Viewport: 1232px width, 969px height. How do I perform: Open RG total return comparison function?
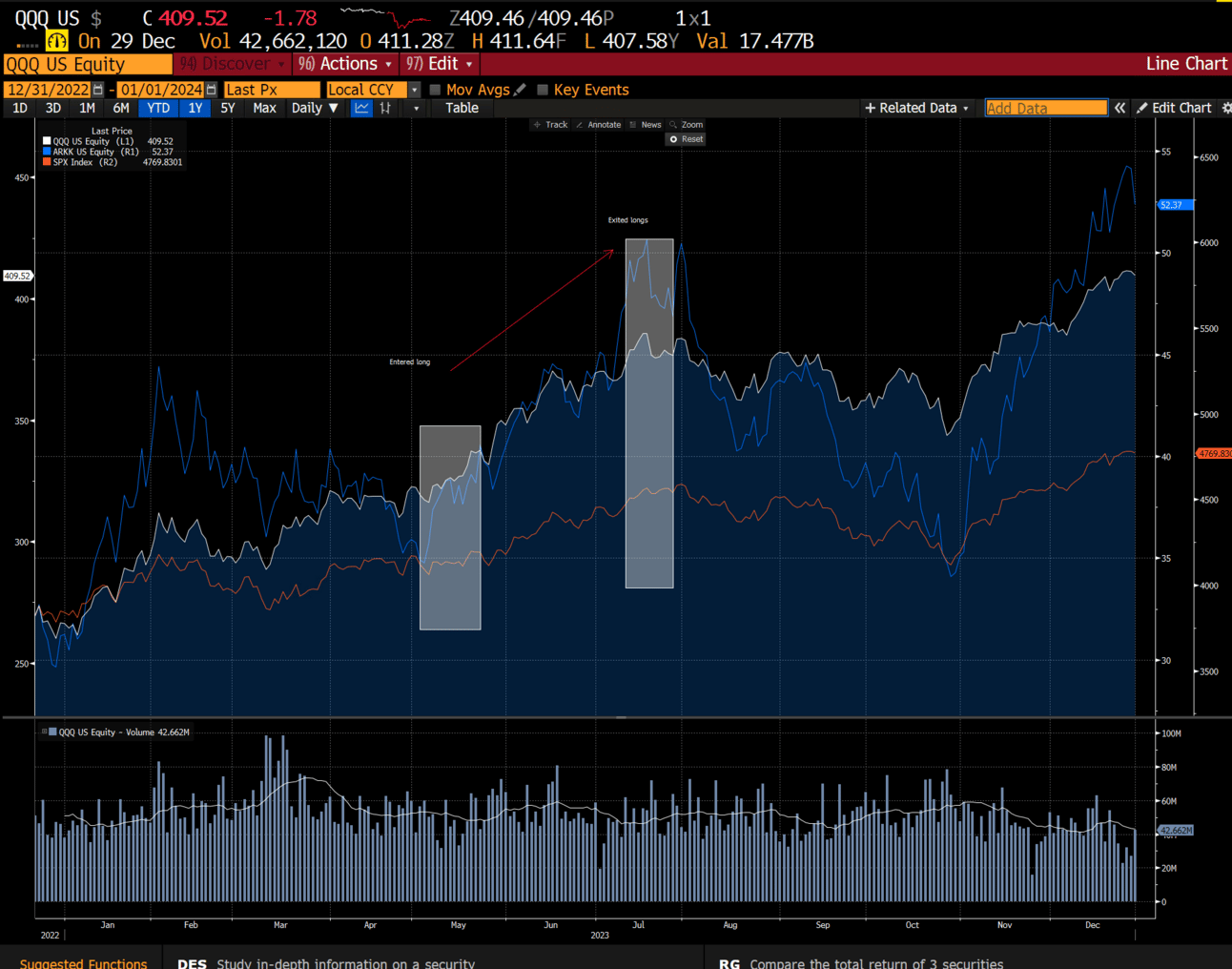pyautogui.click(x=861, y=963)
